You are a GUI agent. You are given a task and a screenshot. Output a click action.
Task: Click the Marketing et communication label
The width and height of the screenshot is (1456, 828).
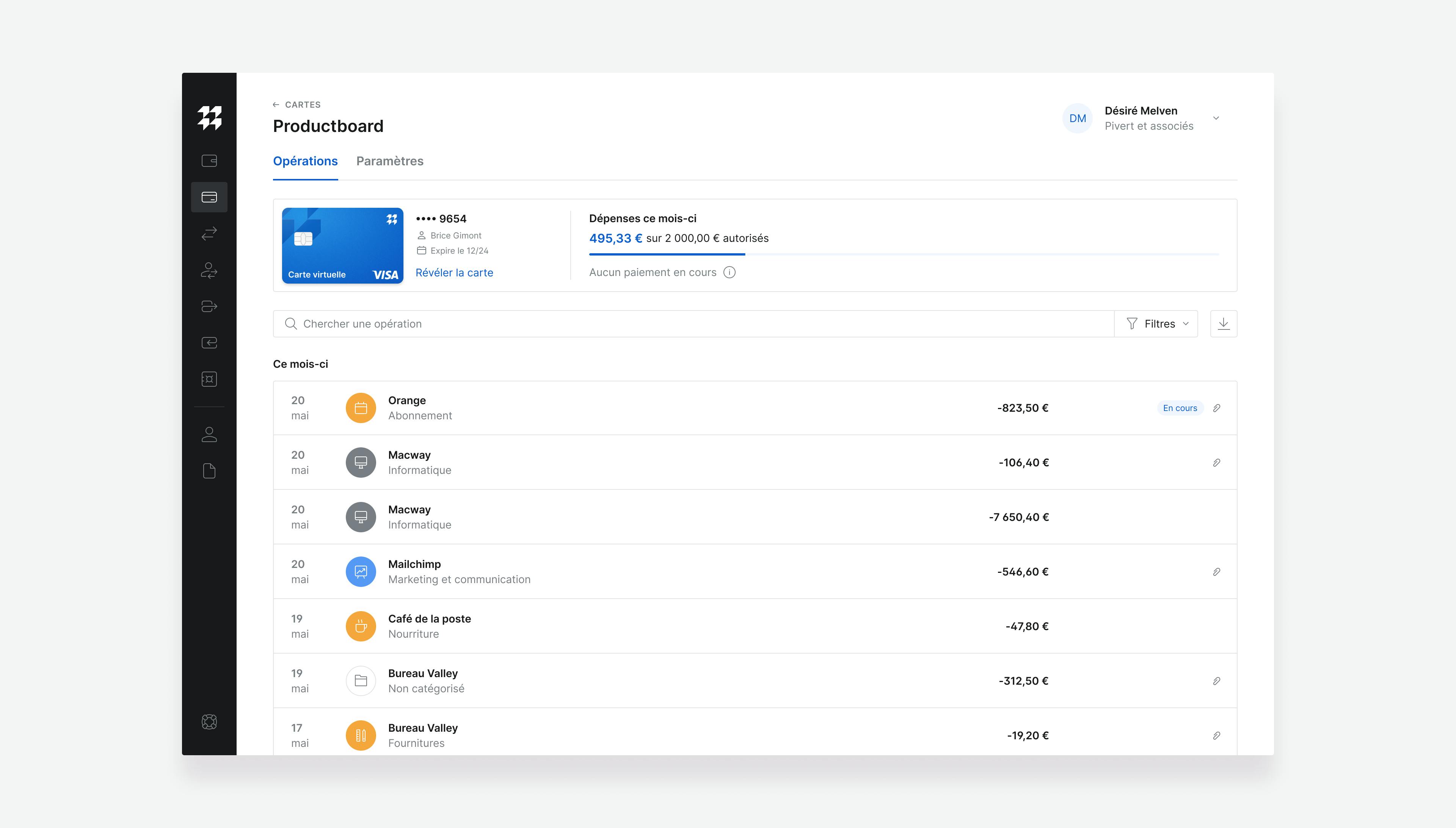459,579
